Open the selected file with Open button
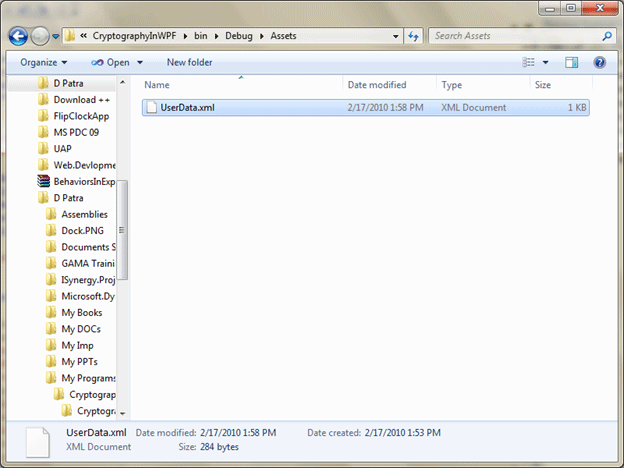 pyautogui.click(x=110, y=62)
